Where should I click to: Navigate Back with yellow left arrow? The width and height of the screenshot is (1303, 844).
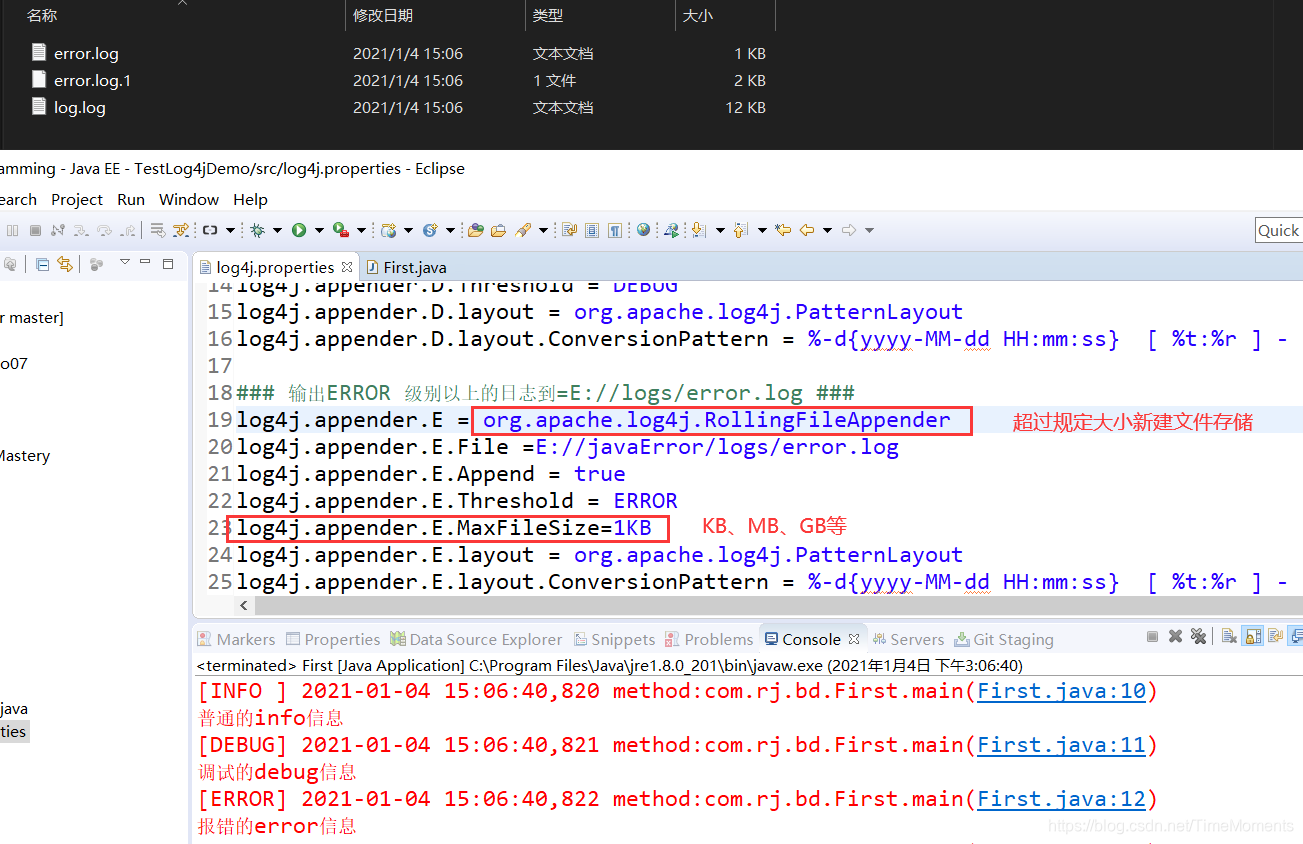[x=807, y=230]
